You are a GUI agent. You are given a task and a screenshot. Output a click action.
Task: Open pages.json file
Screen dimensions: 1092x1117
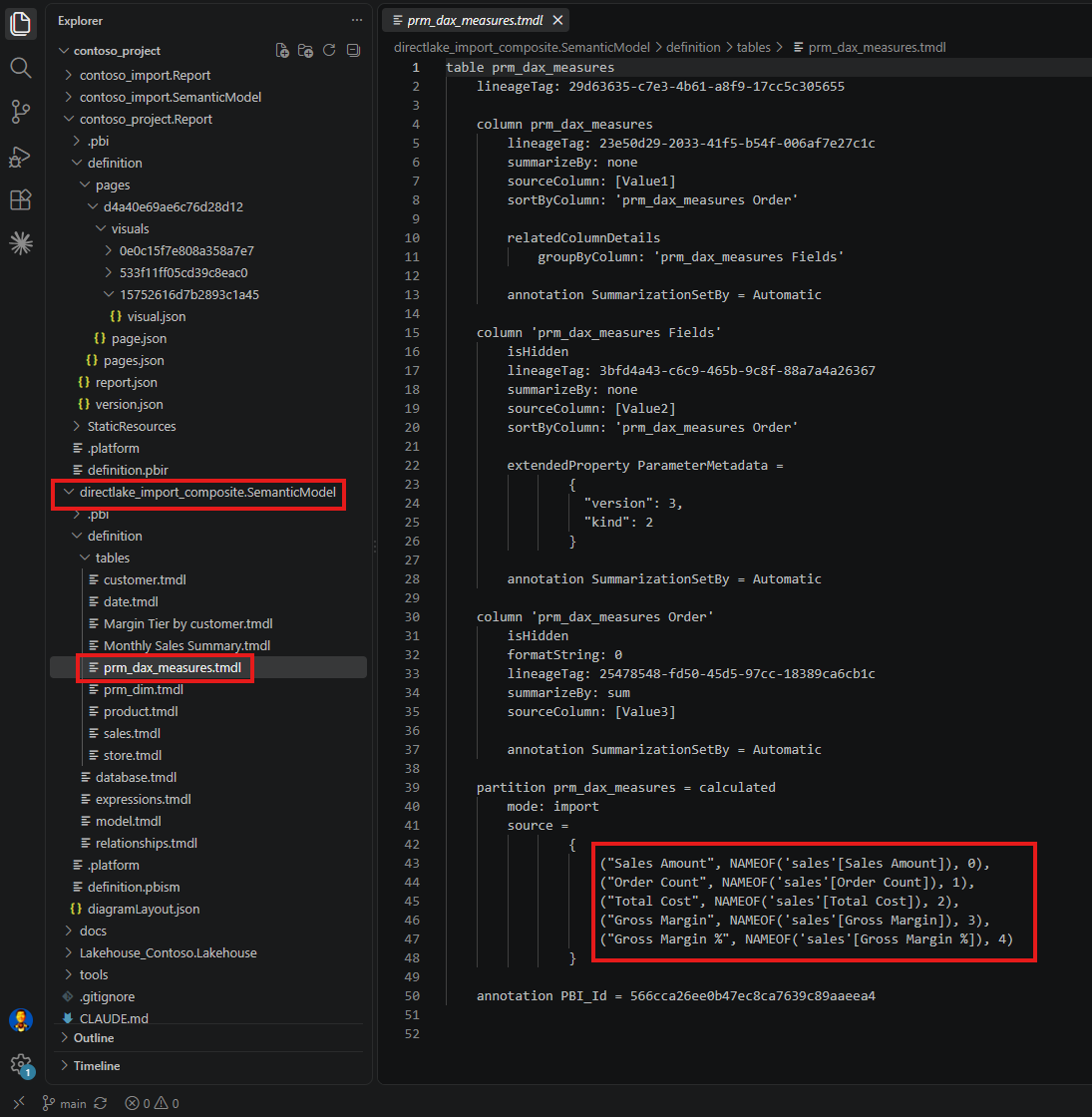pyautogui.click(x=134, y=360)
